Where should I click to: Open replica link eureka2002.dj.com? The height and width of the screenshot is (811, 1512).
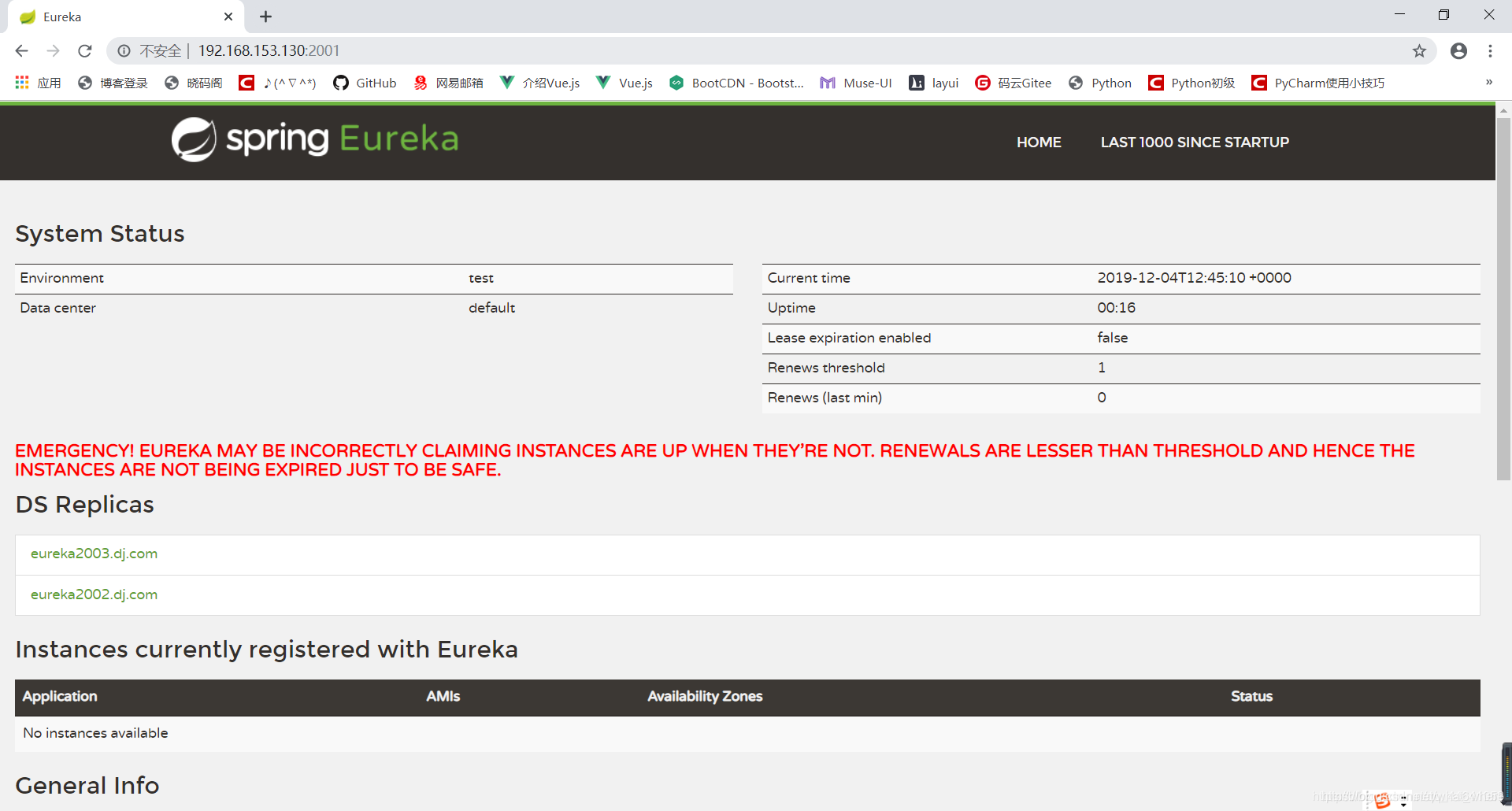[94, 594]
